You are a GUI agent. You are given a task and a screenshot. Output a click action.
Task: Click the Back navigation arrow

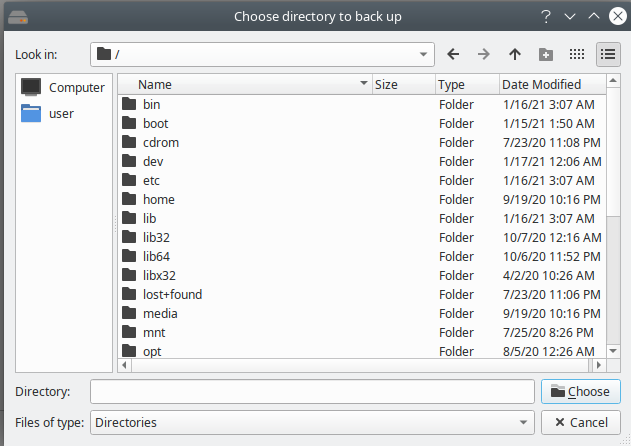tap(453, 54)
